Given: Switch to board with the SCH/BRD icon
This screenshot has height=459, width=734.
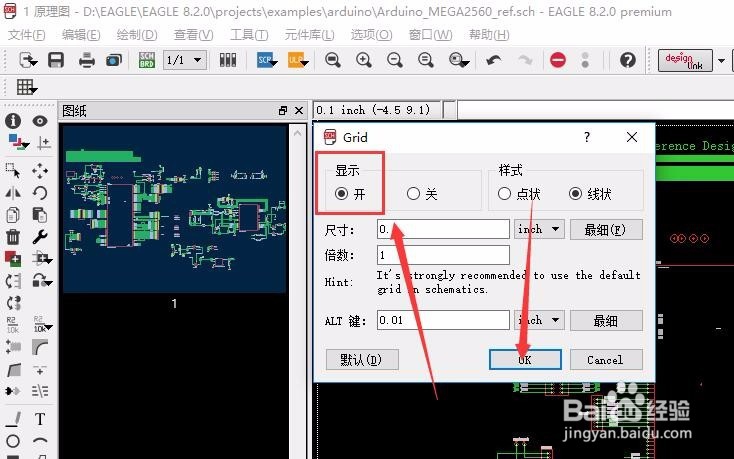Looking at the screenshot, I should (x=147, y=60).
